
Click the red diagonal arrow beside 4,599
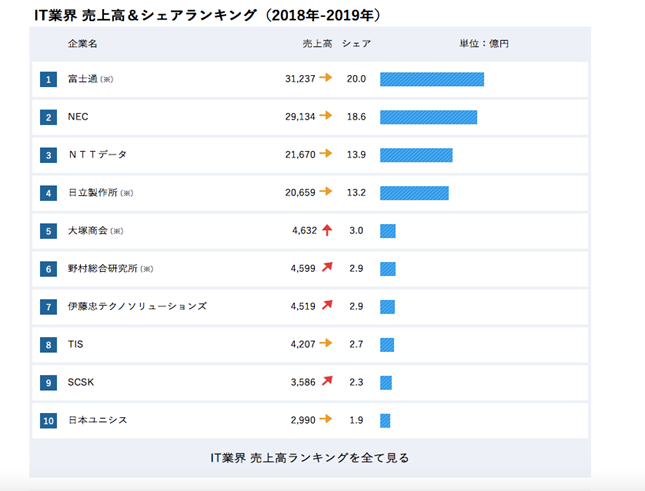click(325, 268)
